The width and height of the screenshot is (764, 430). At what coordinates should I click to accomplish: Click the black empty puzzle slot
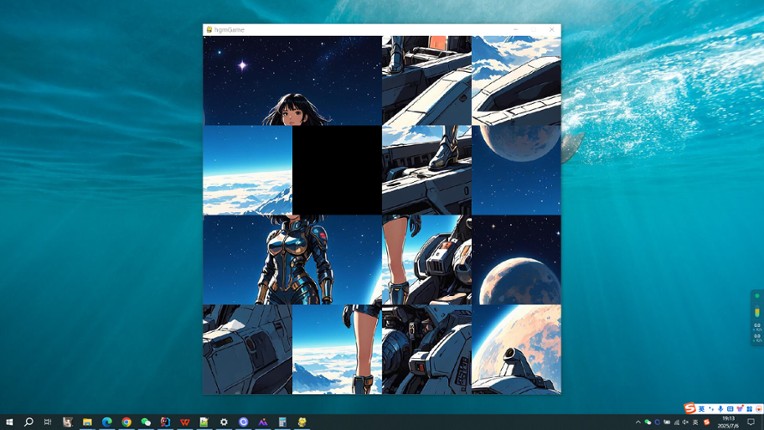[337, 170]
